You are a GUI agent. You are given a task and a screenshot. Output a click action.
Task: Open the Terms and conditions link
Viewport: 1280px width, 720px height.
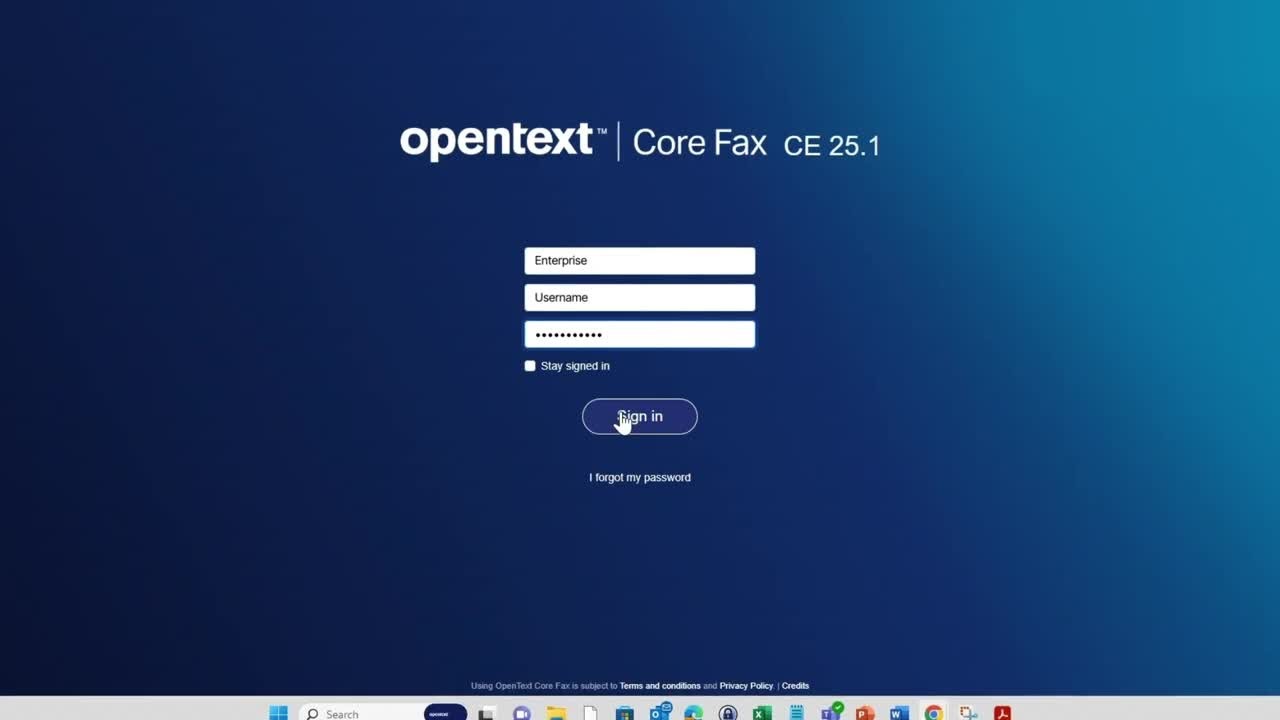[660, 686]
